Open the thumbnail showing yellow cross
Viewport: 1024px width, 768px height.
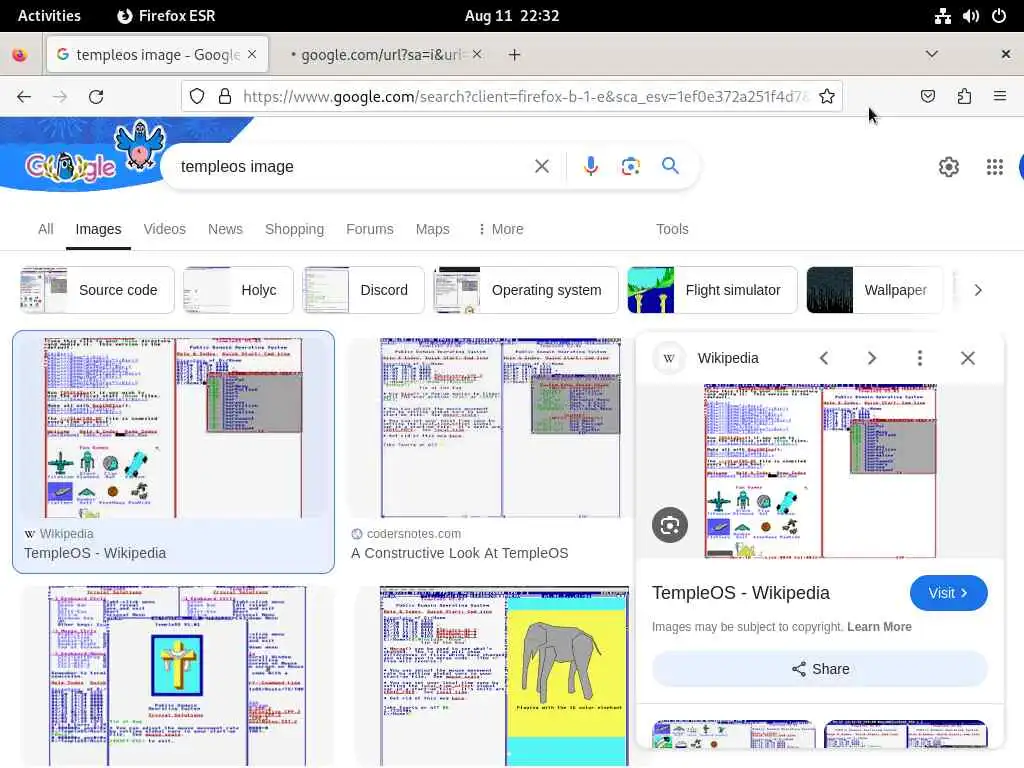(x=178, y=676)
